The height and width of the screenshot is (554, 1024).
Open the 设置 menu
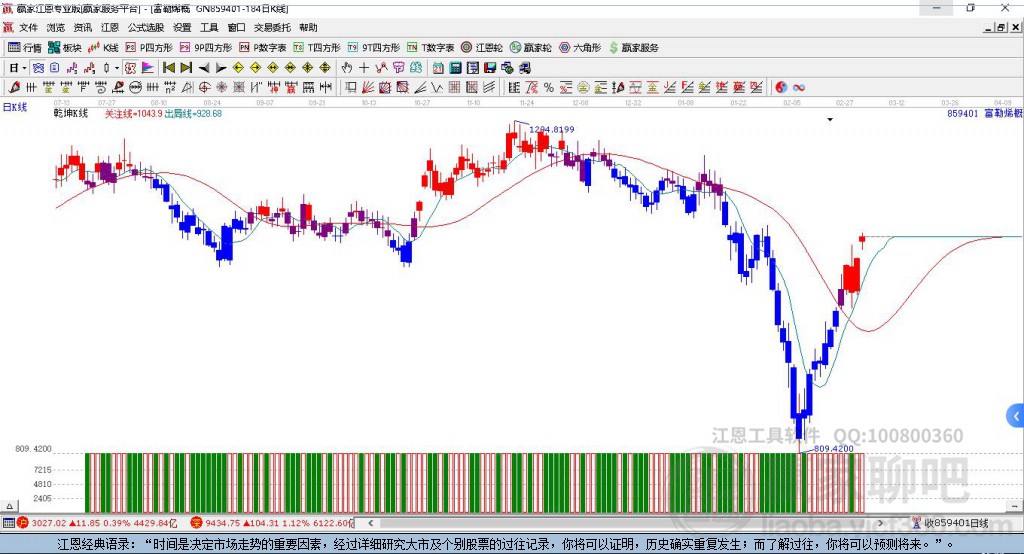tap(182, 27)
